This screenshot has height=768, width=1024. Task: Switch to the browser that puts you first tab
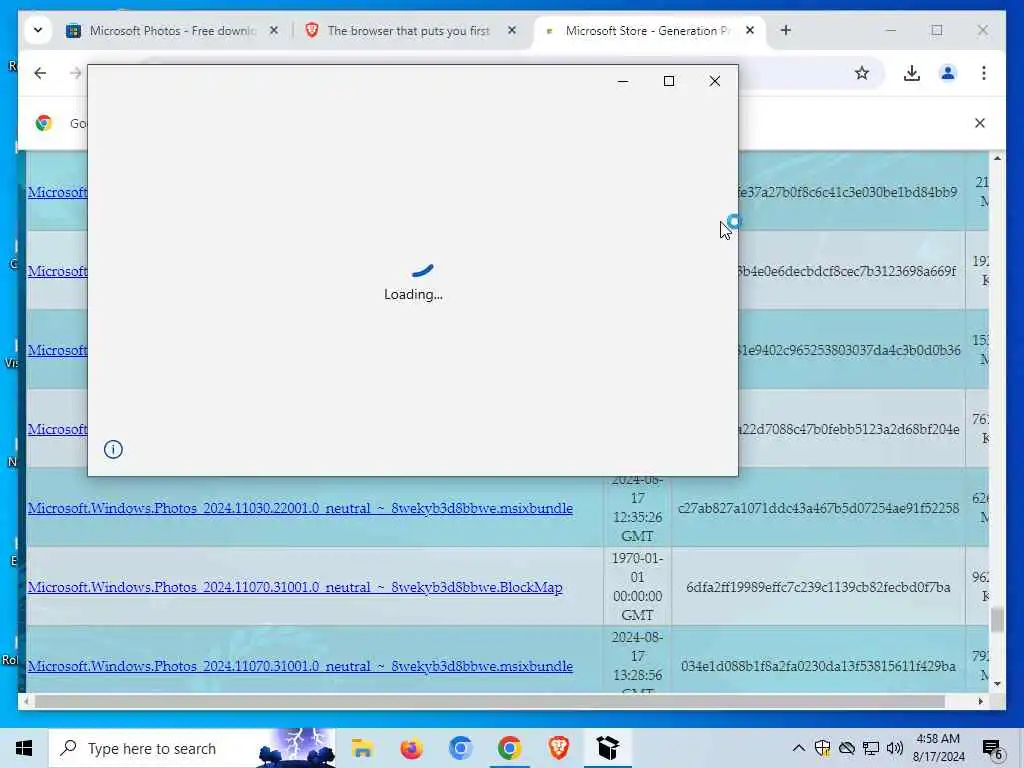408,31
